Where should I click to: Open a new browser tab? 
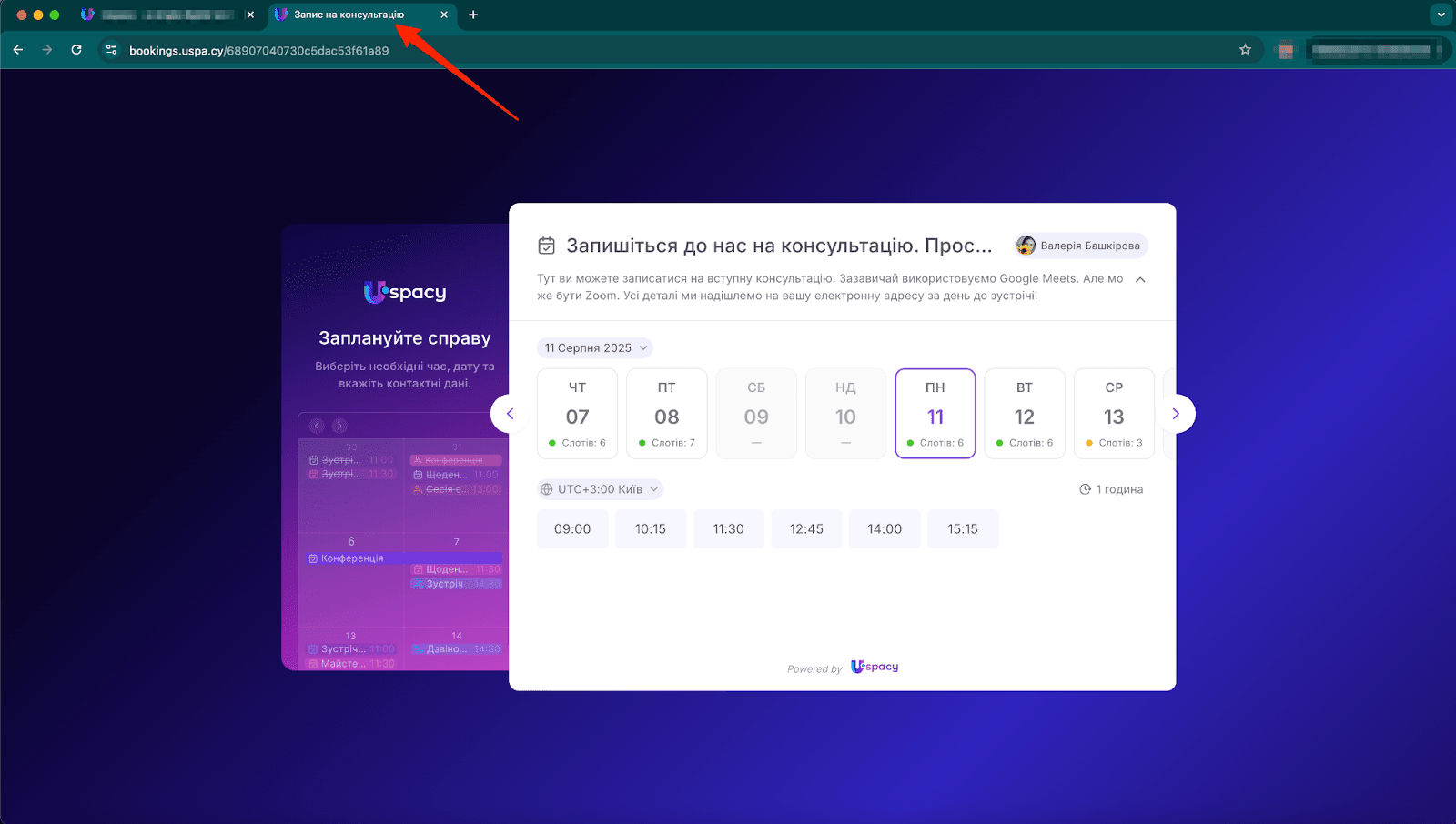pos(472,15)
